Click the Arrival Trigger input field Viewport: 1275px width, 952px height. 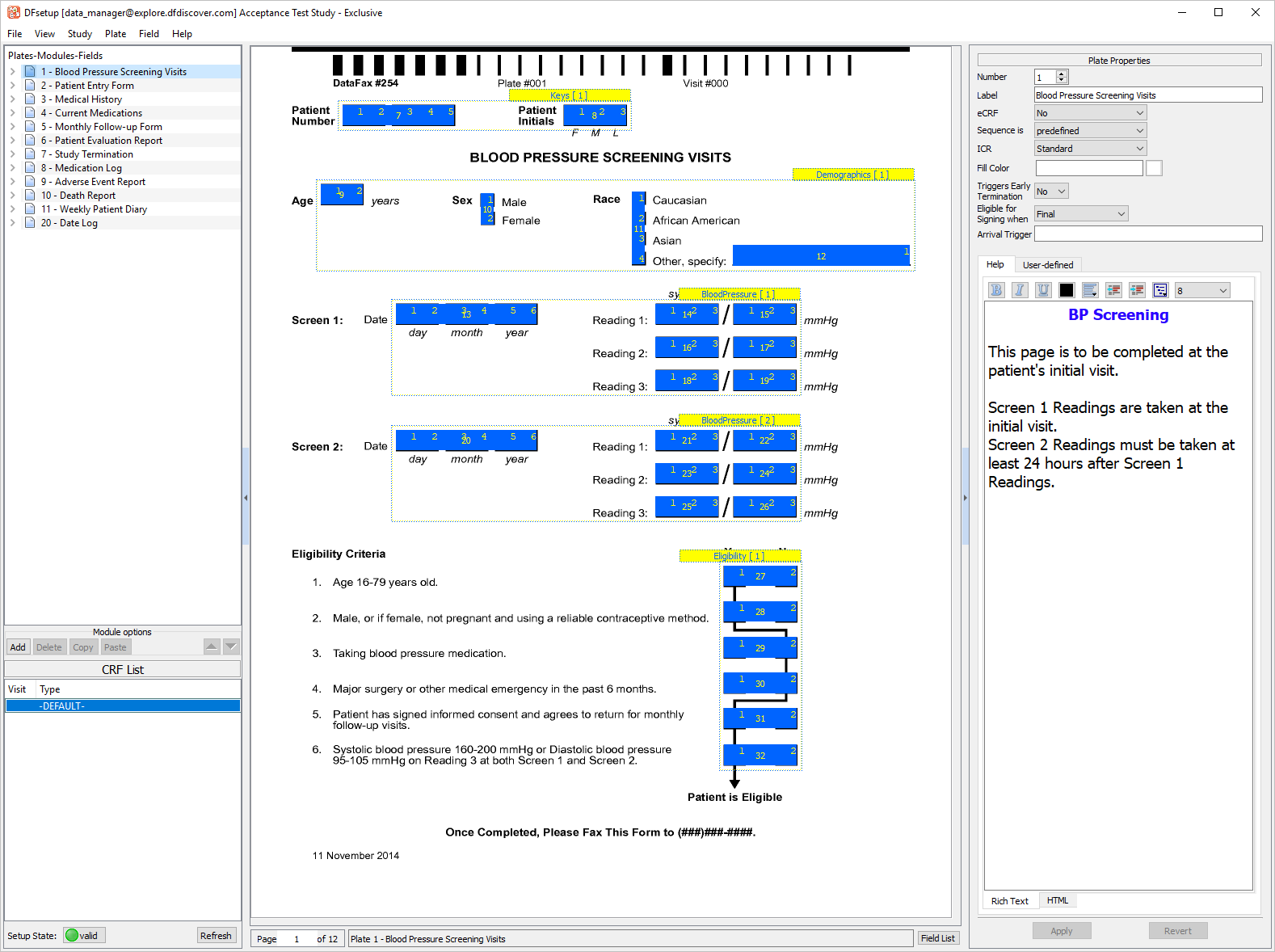1147,234
